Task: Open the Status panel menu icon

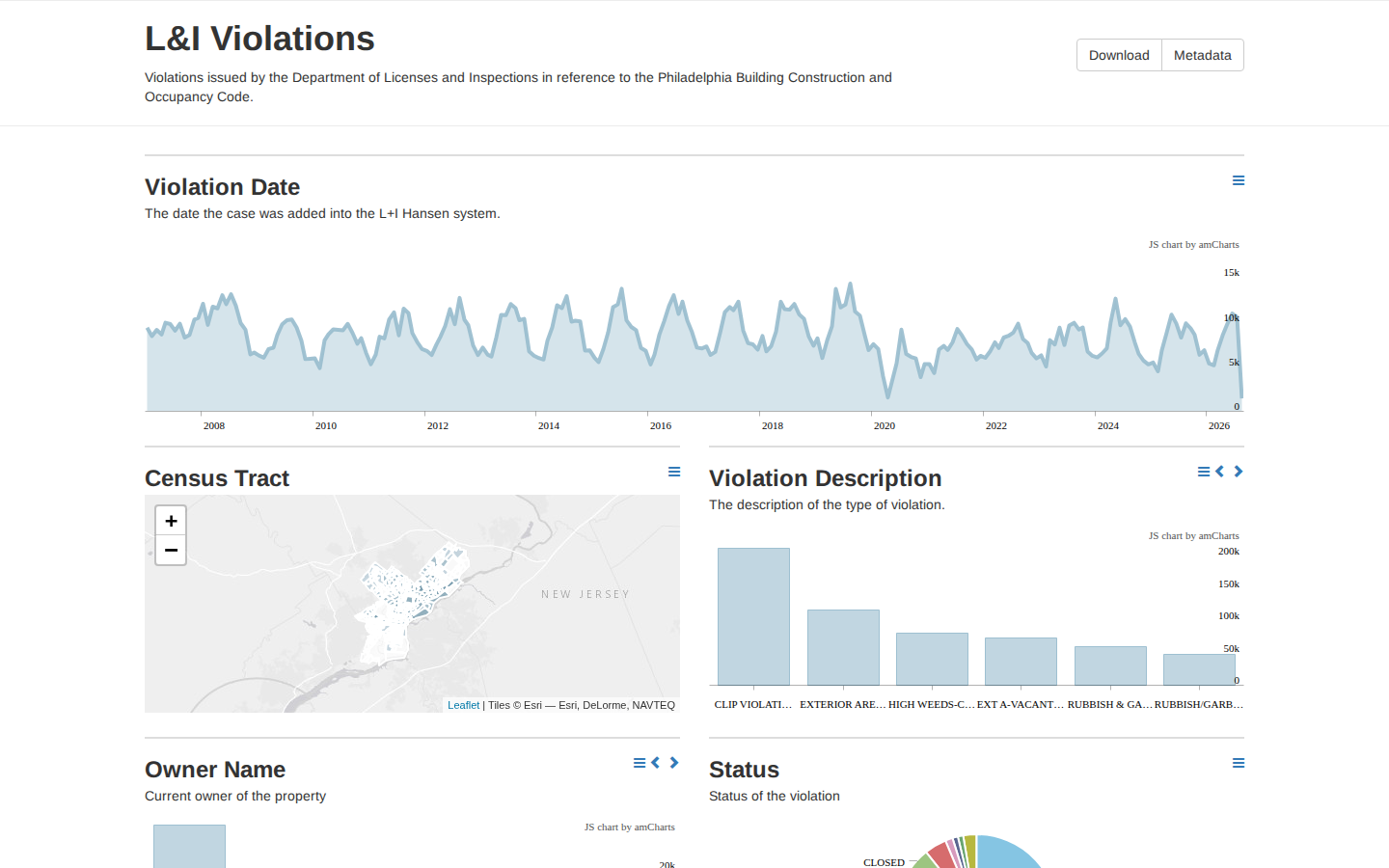Action: point(1239,763)
